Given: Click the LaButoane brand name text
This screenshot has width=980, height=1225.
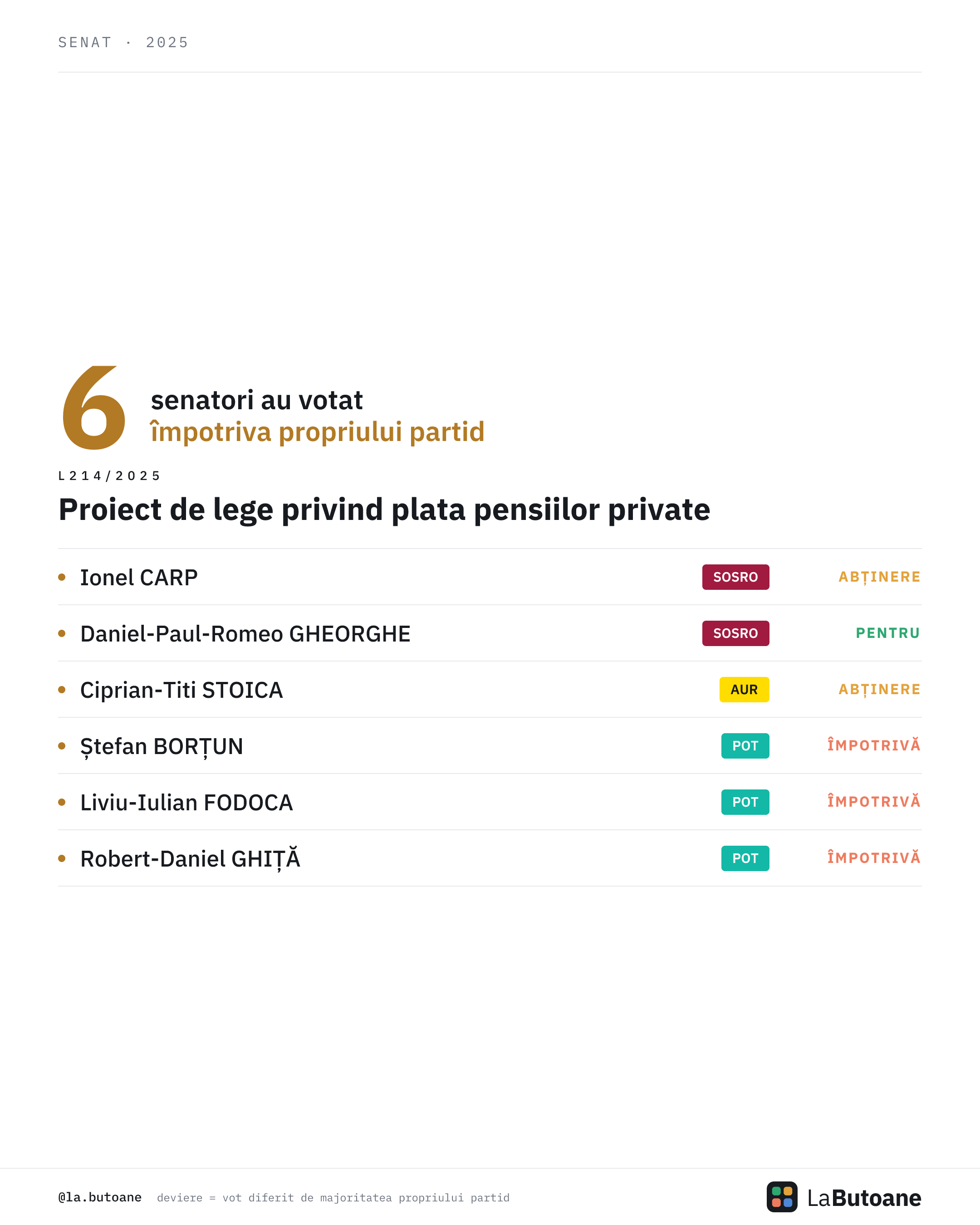Looking at the screenshot, I should point(864,1198).
